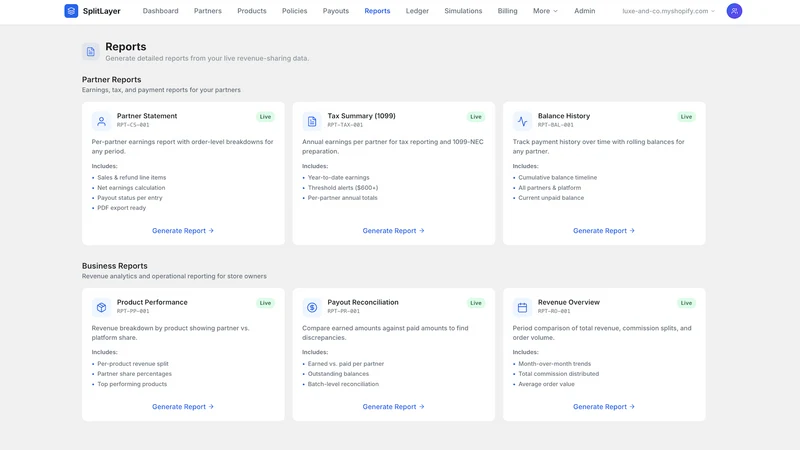Click the Tax Summary (1099) card title
Image resolution: width=800 pixels, height=450 pixels.
click(x=361, y=116)
